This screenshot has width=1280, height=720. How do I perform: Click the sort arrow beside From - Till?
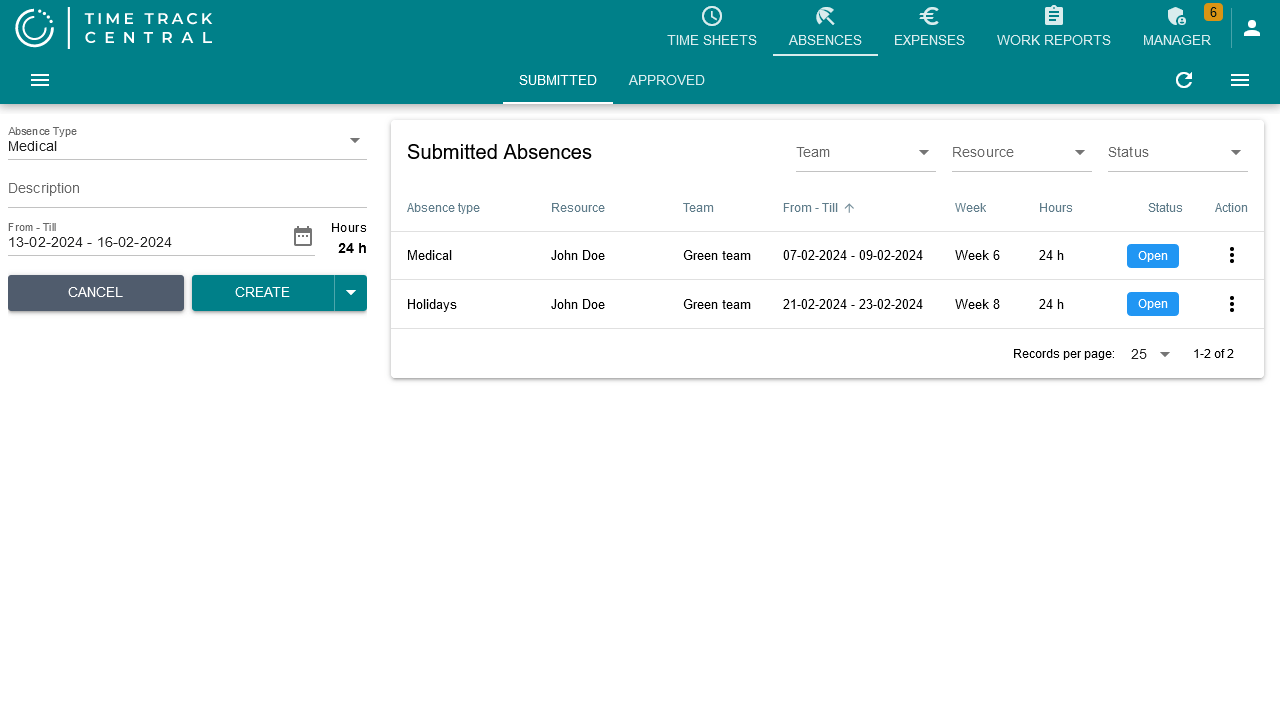pyautogui.click(x=849, y=208)
